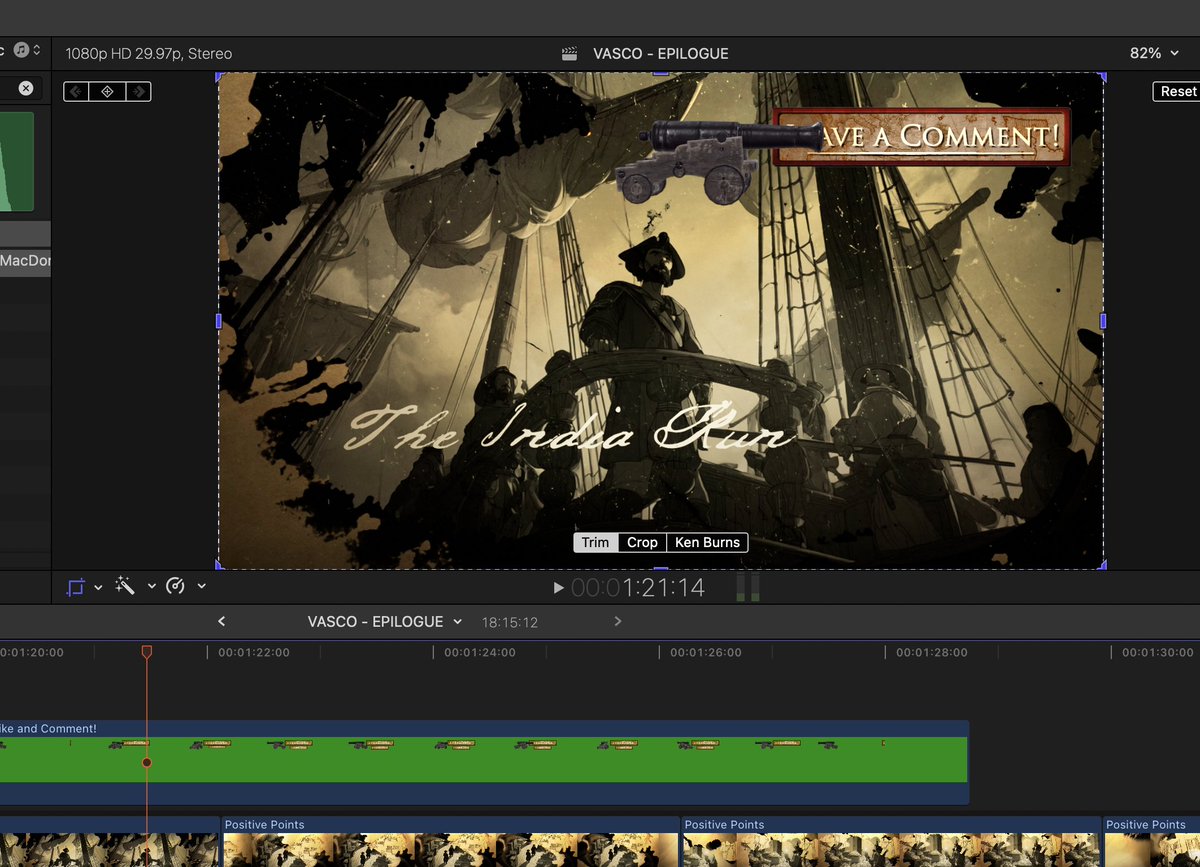Go to previous keyframe with the left arrow

[76, 91]
